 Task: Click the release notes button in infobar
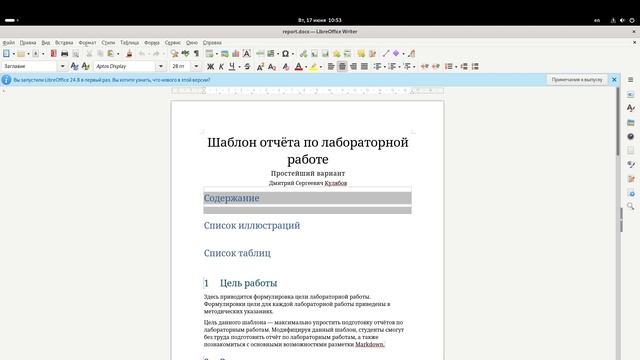coord(577,80)
